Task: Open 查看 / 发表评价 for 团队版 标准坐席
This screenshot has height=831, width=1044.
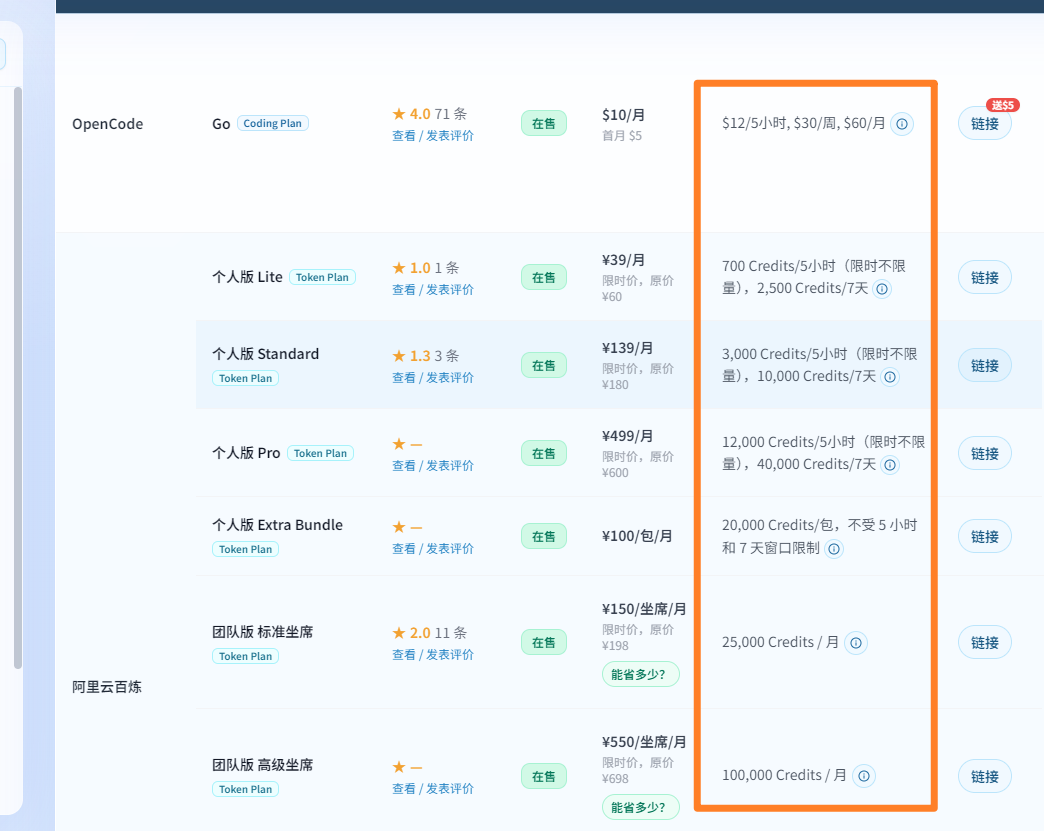Action: (433, 655)
